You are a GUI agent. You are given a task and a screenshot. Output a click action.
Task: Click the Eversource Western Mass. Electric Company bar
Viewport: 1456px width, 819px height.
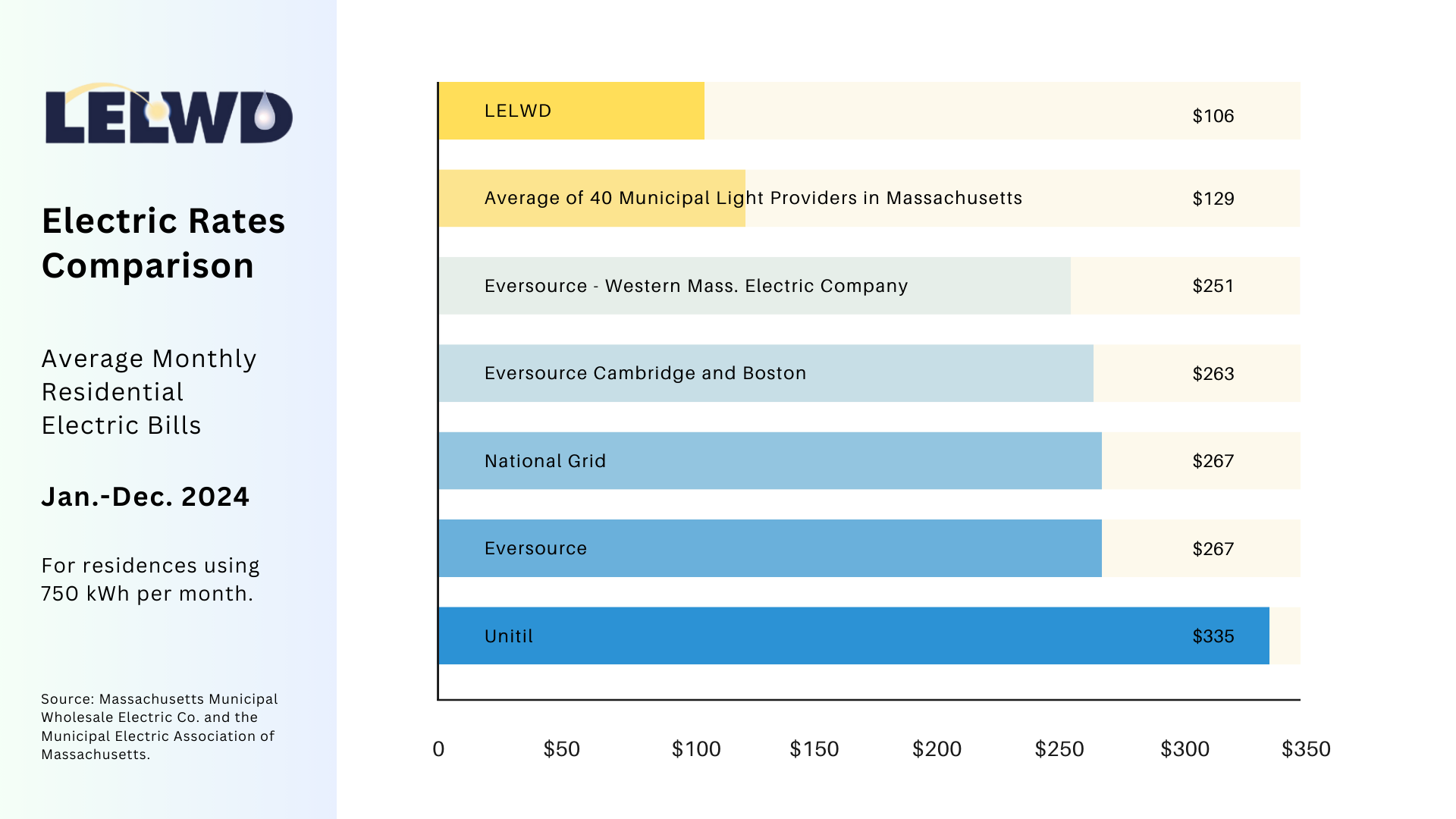tap(755, 286)
